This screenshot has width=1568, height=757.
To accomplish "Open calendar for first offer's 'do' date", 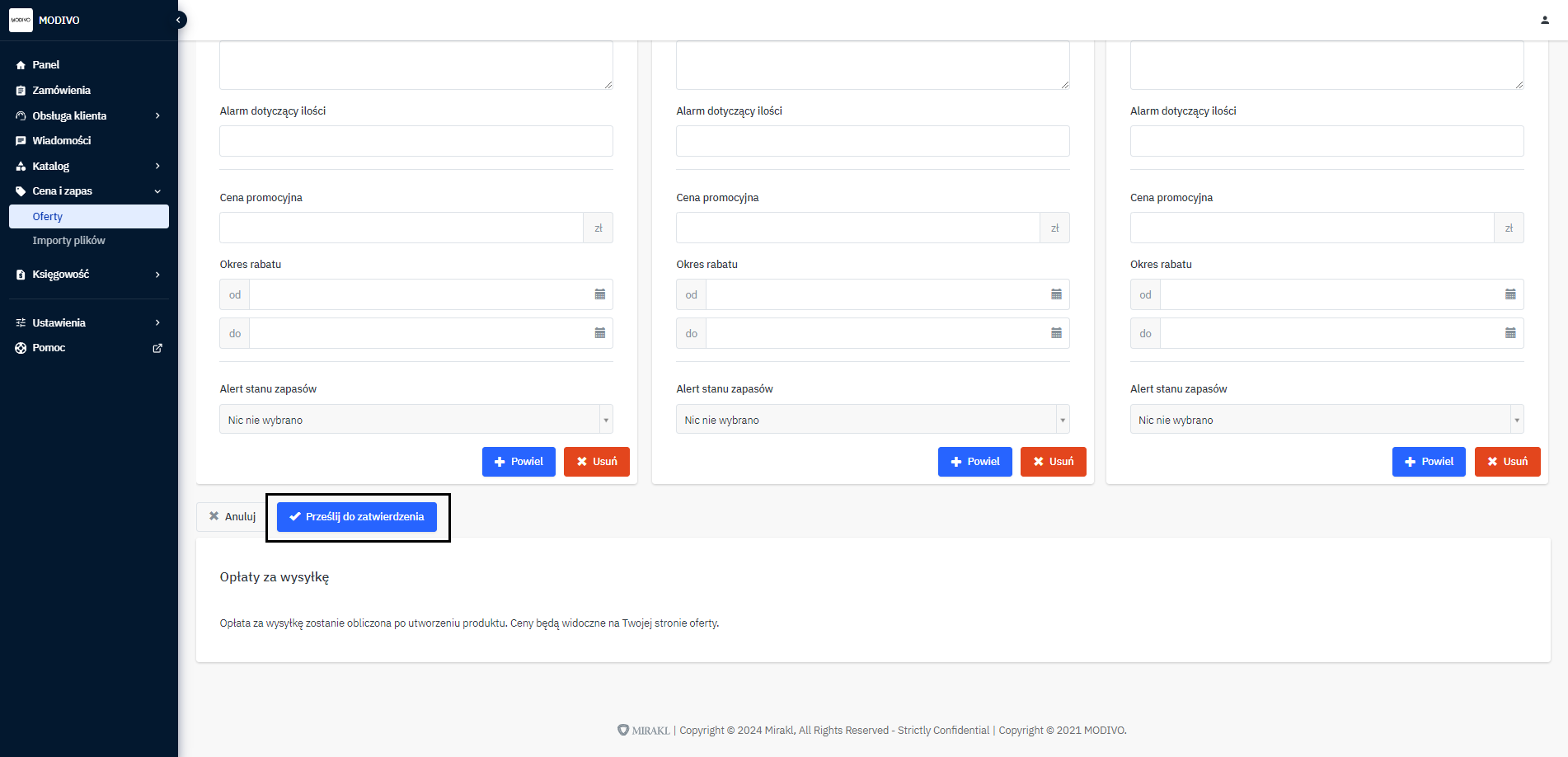I will pyautogui.click(x=599, y=333).
